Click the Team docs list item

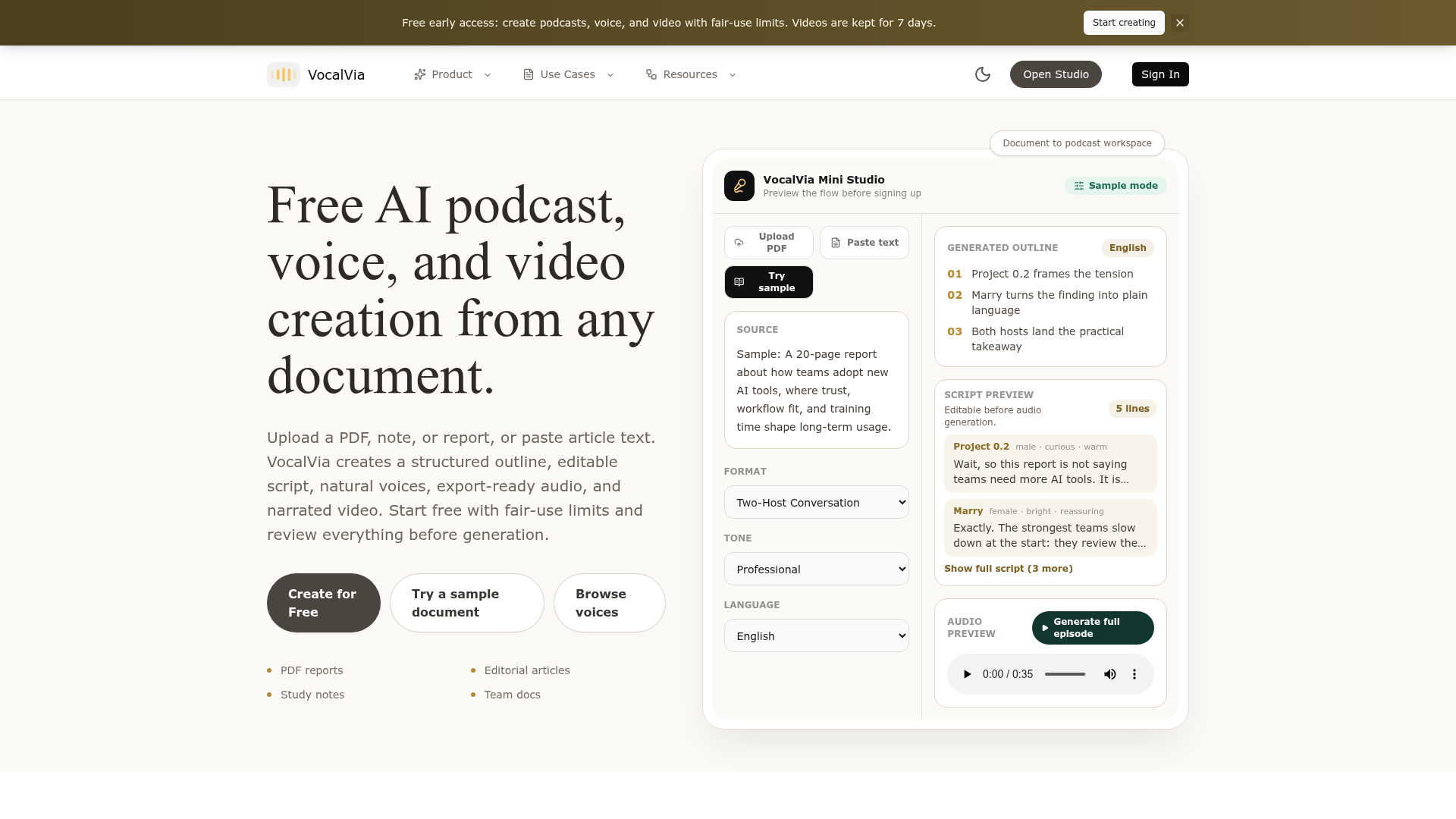[x=513, y=695]
